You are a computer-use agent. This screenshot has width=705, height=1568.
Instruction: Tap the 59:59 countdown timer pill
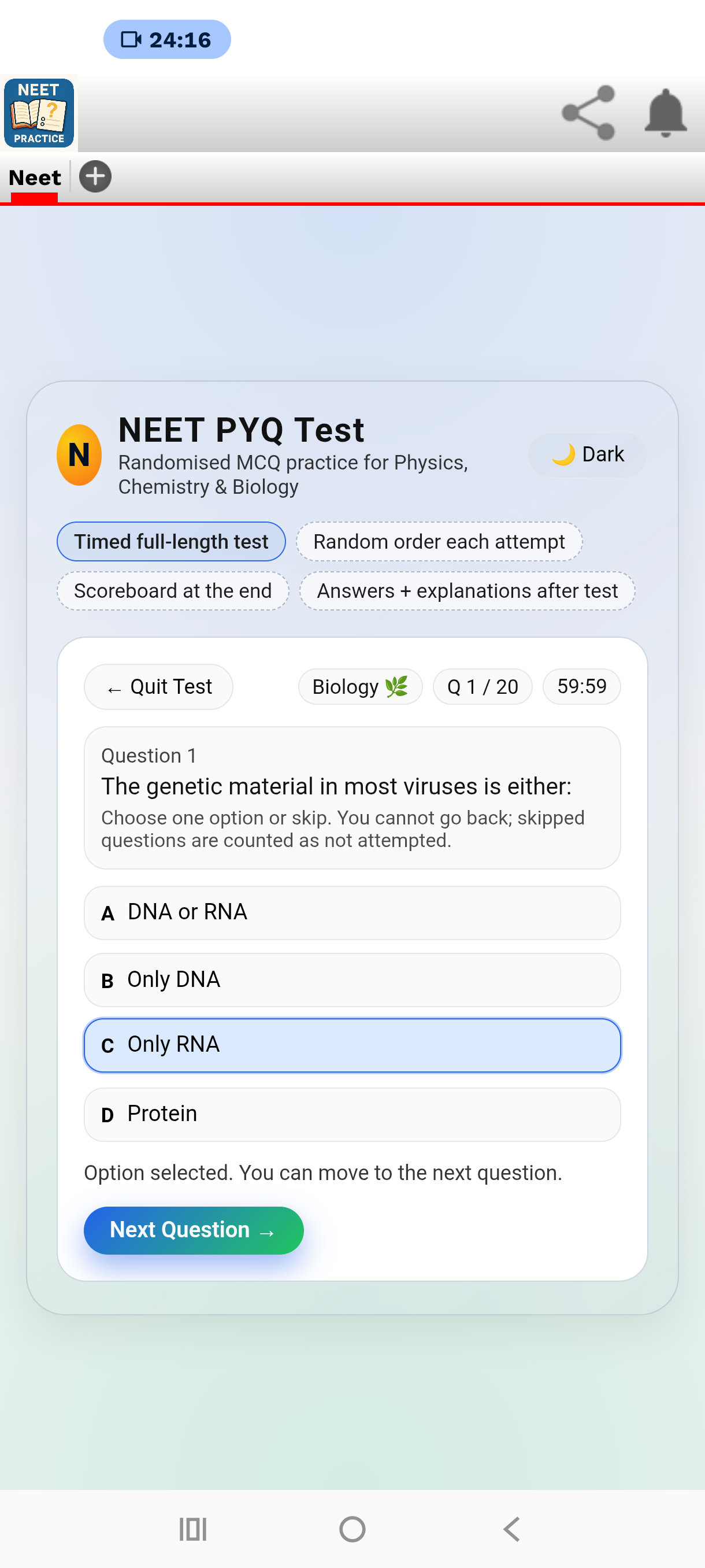tap(581, 686)
